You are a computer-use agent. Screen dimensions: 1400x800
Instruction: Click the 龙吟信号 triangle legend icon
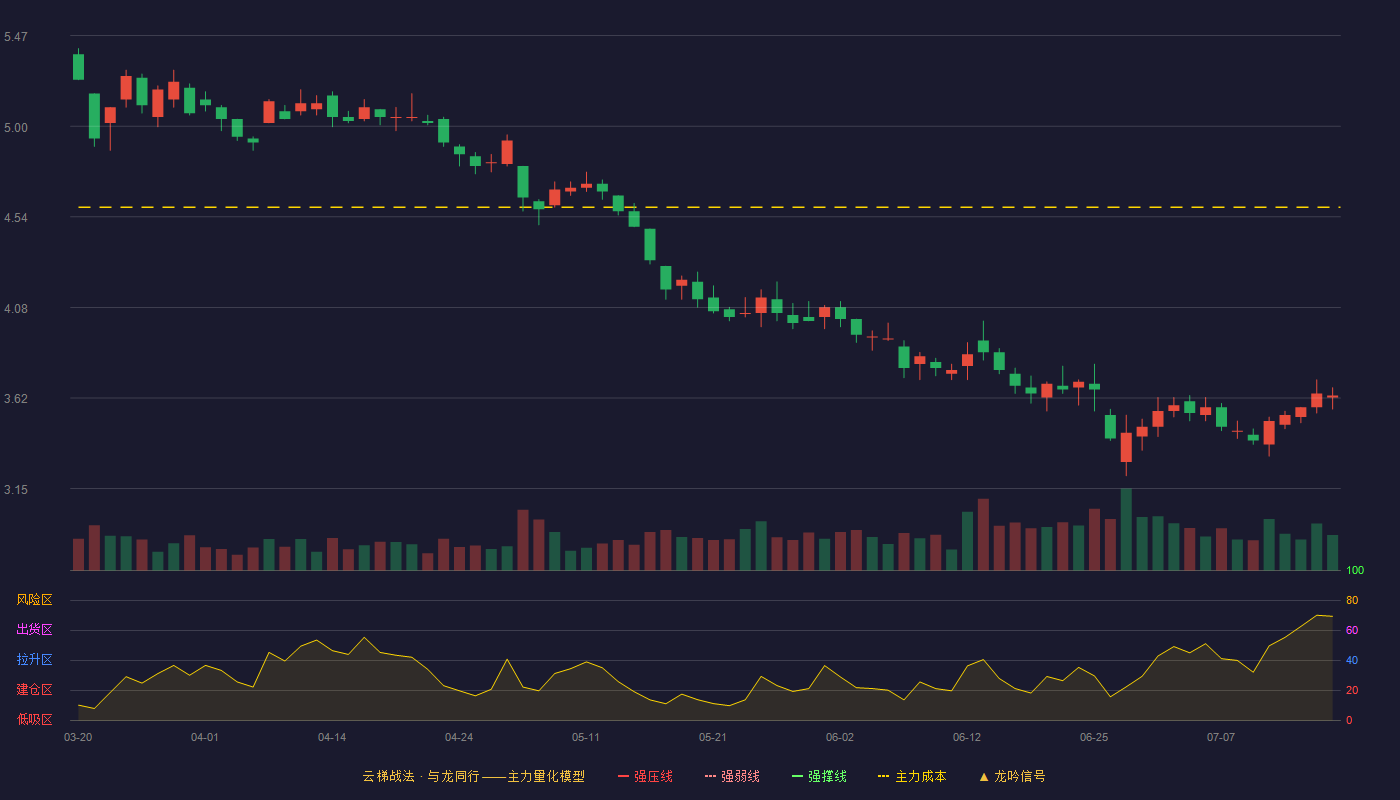[984, 776]
